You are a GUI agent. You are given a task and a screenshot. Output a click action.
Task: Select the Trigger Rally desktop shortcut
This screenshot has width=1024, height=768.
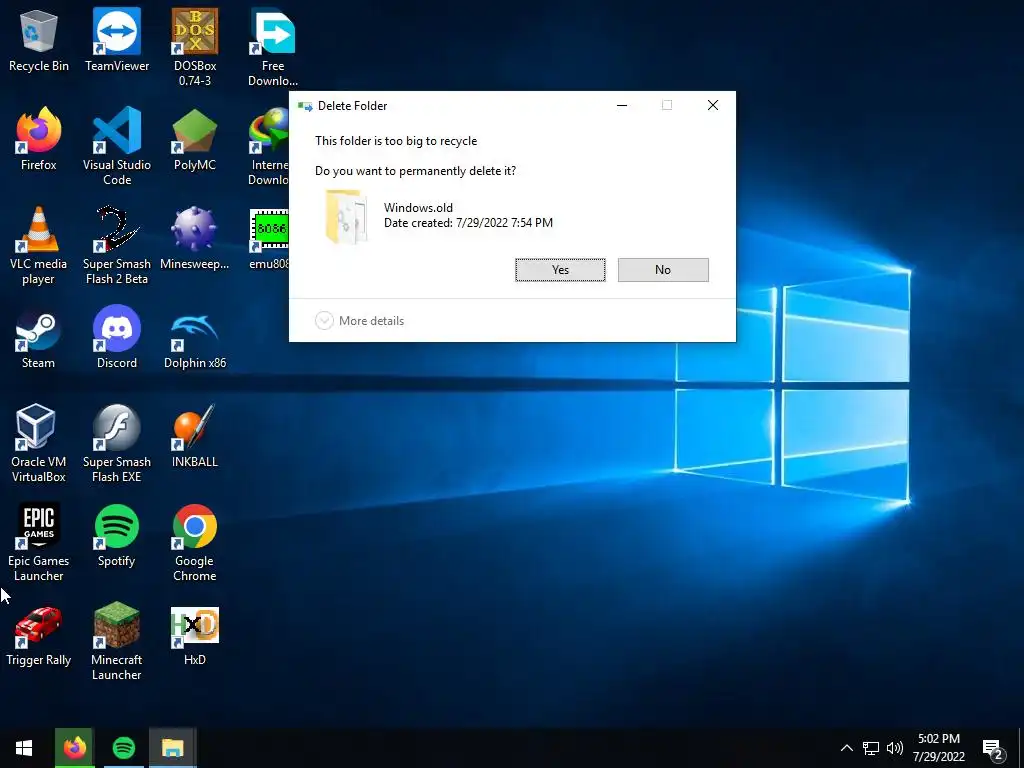click(x=39, y=635)
